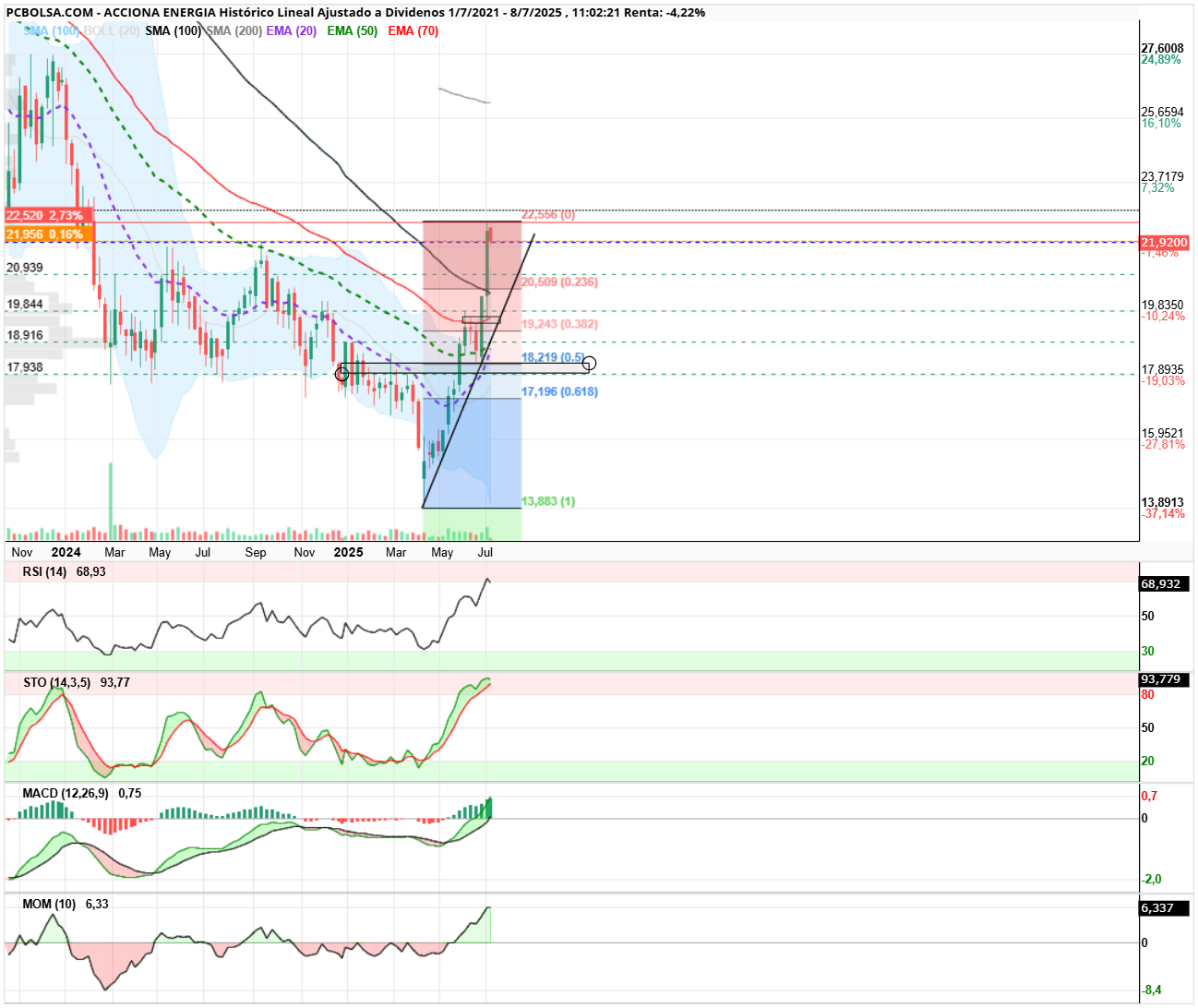Image resolution: width=1198 pixels, height=1008 pixels.
Task: Click the 18,916 support level label
Action: tap(25, 335)
